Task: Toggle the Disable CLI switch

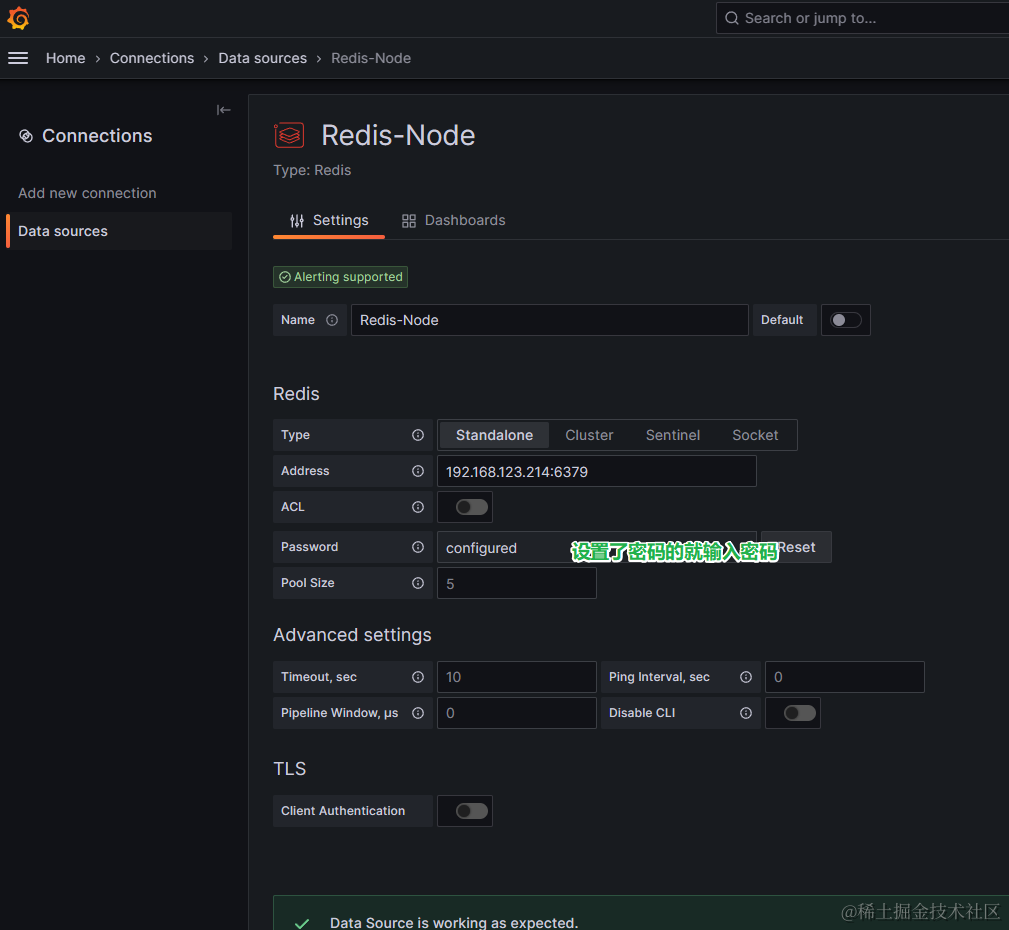Action: pyautogui.click(x=800, y=713)
